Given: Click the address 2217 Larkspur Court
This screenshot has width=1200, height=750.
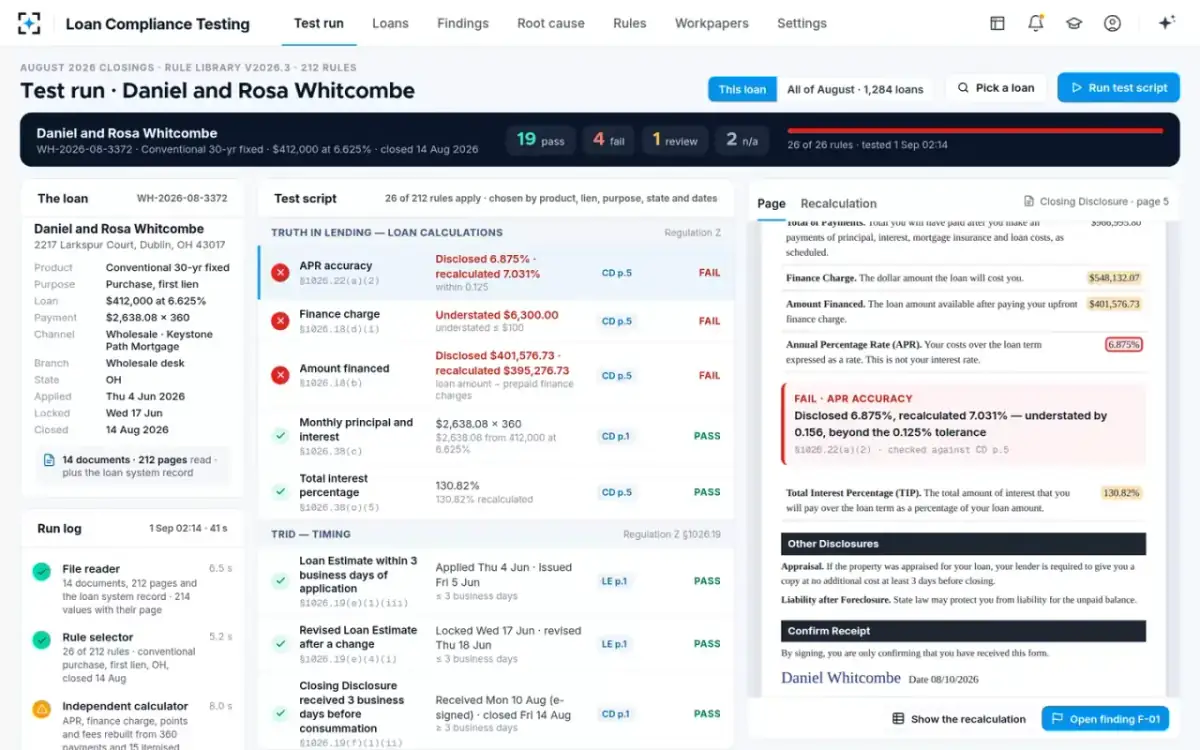Looking at the screenshot, I should [129, 245].
